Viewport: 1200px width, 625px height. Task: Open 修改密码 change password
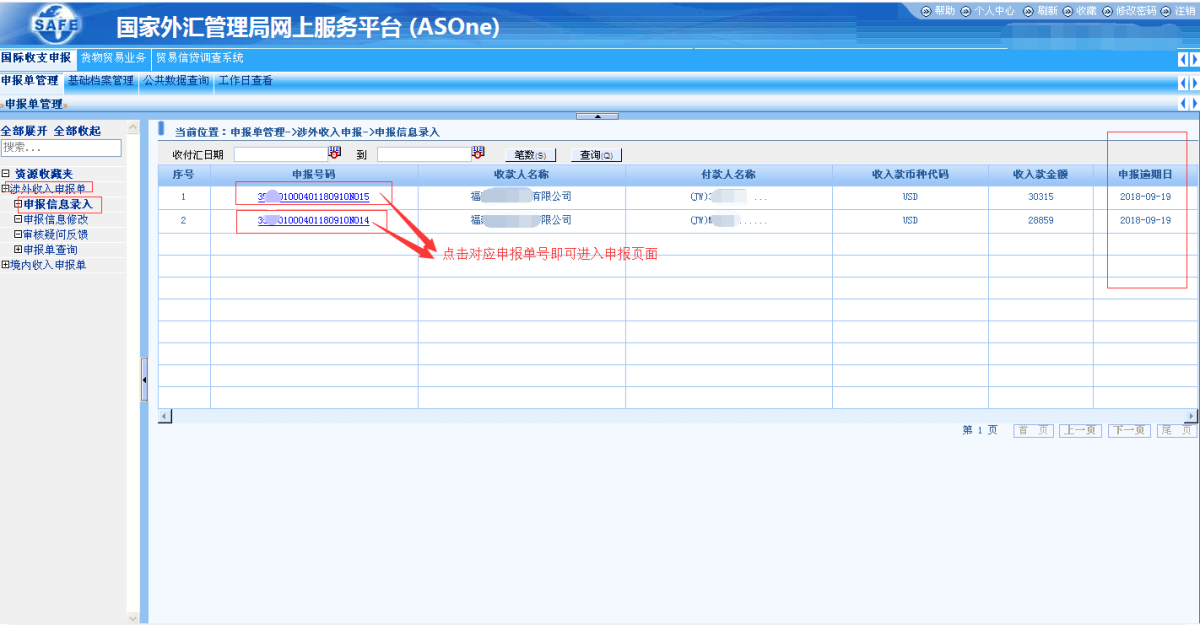click(1108, 11)
